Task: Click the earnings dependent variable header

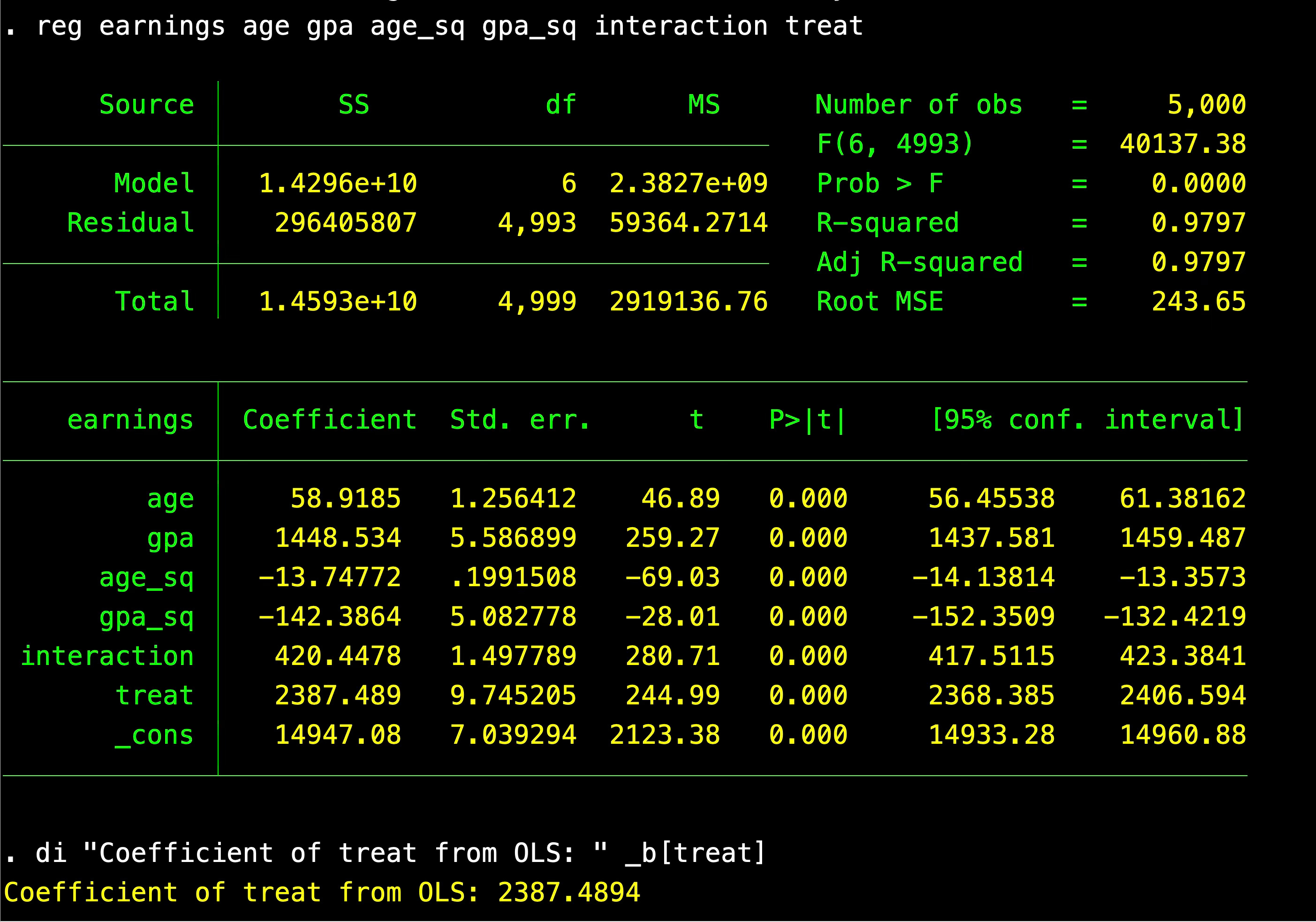Action: [130, 420]
